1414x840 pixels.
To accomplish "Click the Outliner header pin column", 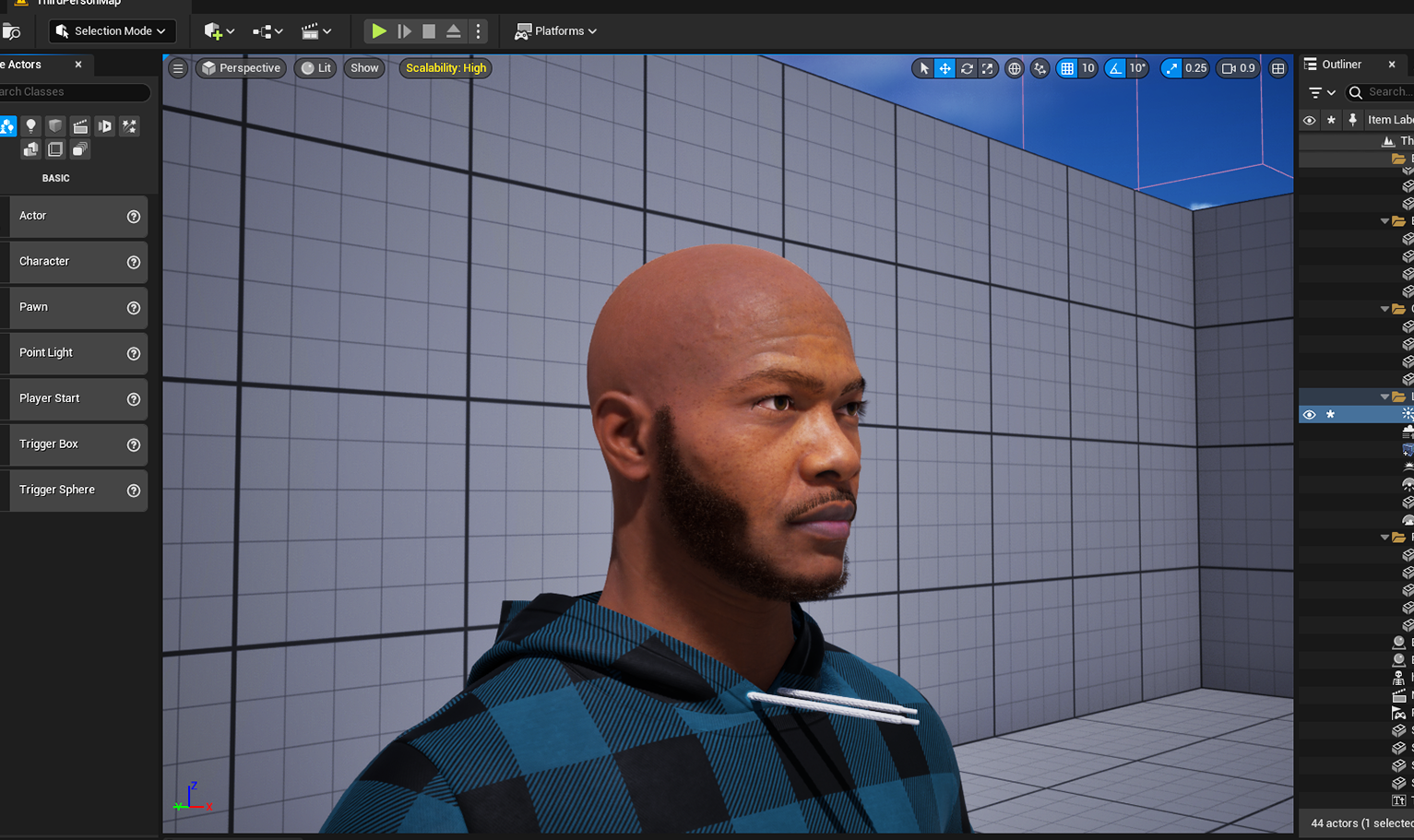I will 1352,120.
